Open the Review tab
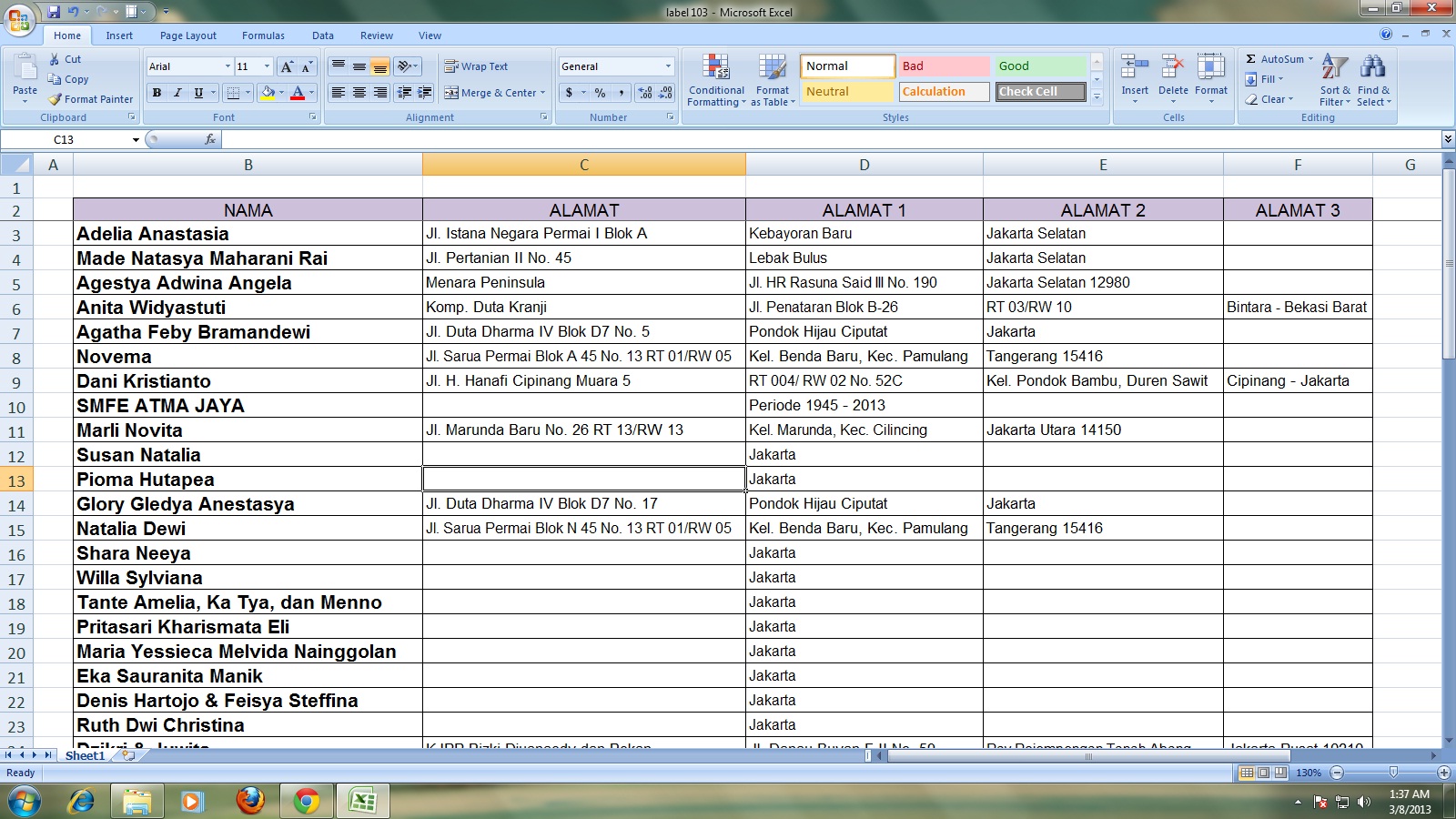This screenshot has width=1456, height=819. [377, 35]
